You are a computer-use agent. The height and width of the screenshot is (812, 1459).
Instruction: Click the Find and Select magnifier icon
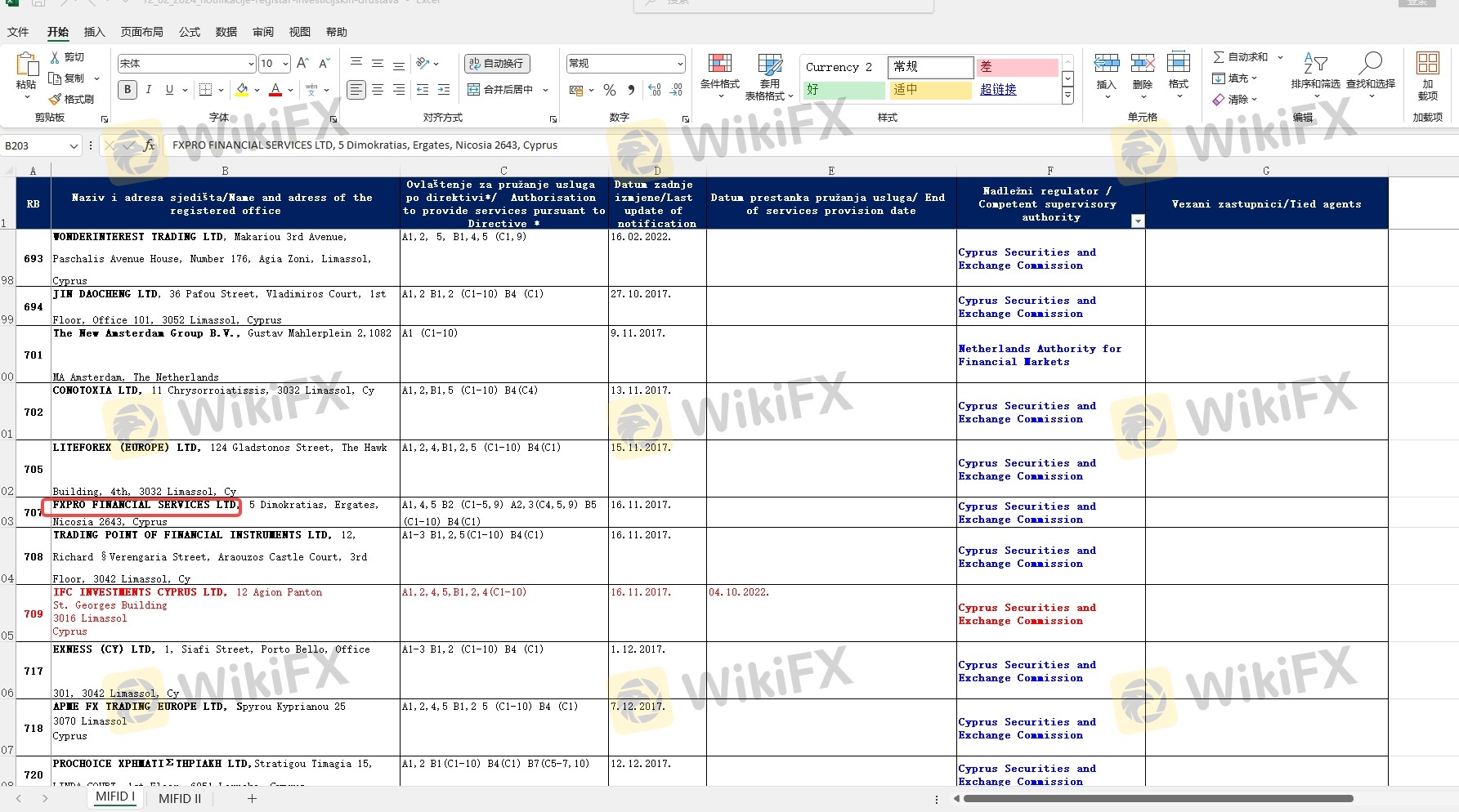(x=1370, y=65)
